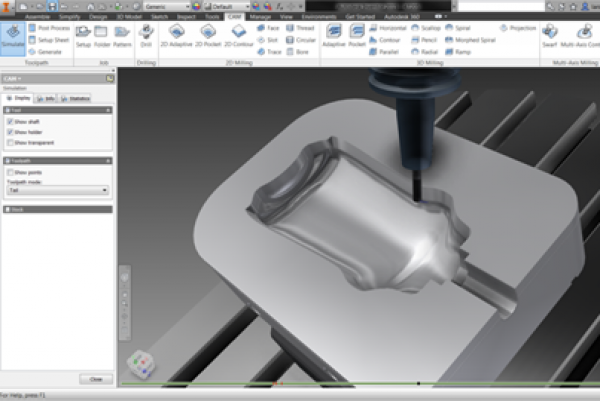
Task: Select the Drill operation icon
Action: click(146, 37)
